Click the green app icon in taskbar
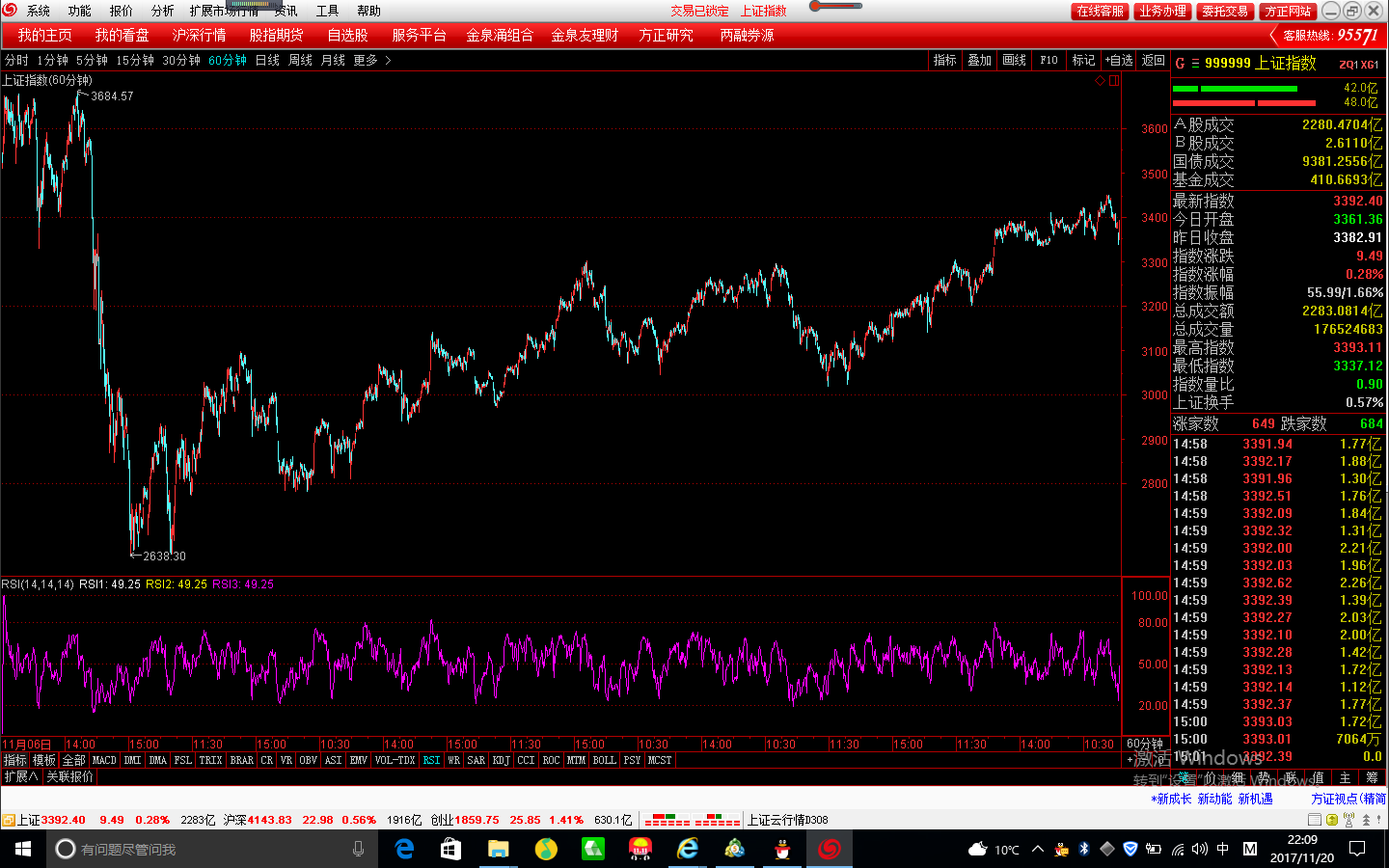The width and height of the screenshot is (1389, 868). coord(593,849)
